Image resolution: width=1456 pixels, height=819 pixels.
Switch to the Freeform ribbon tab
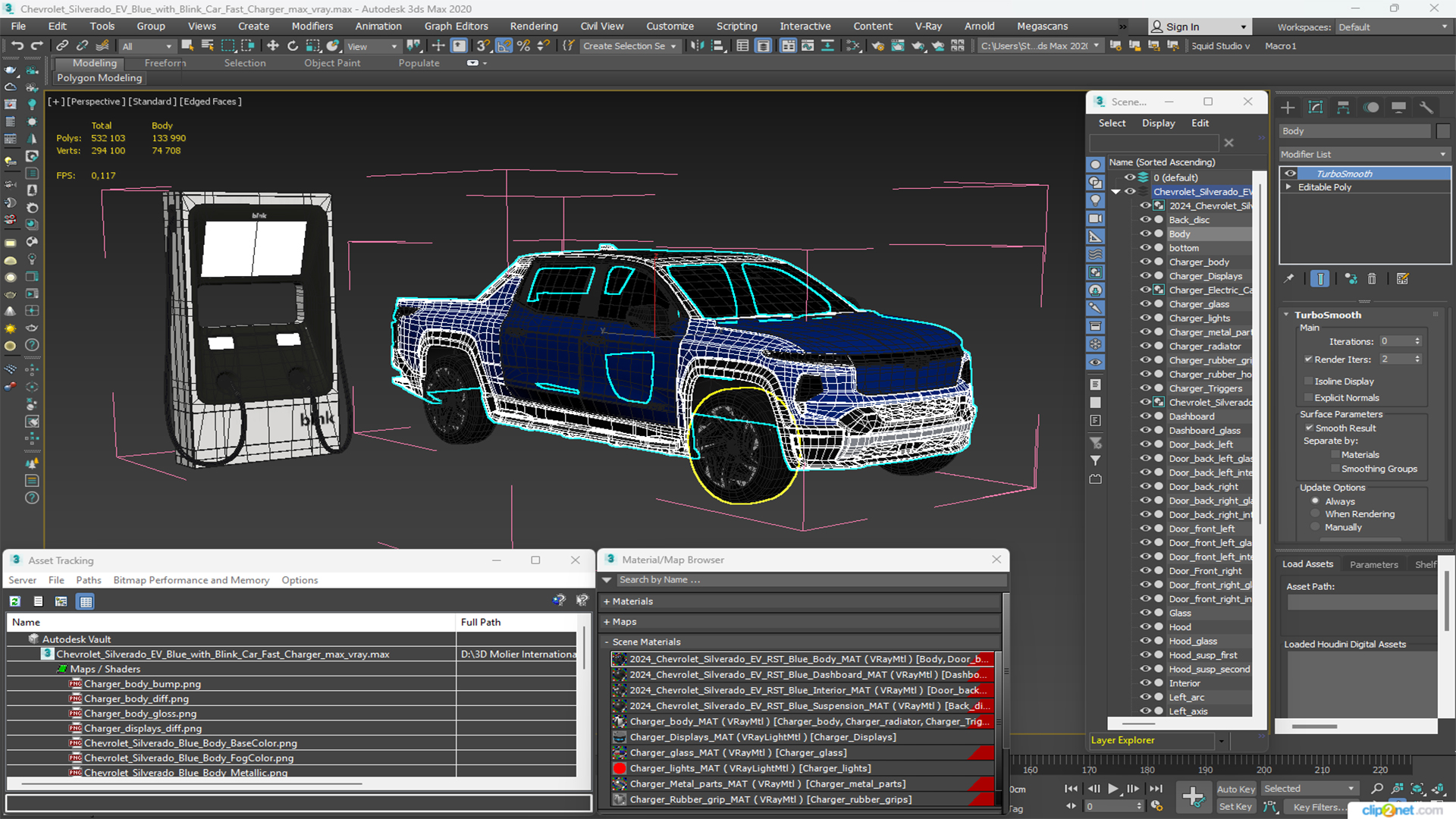click(165, 63)
